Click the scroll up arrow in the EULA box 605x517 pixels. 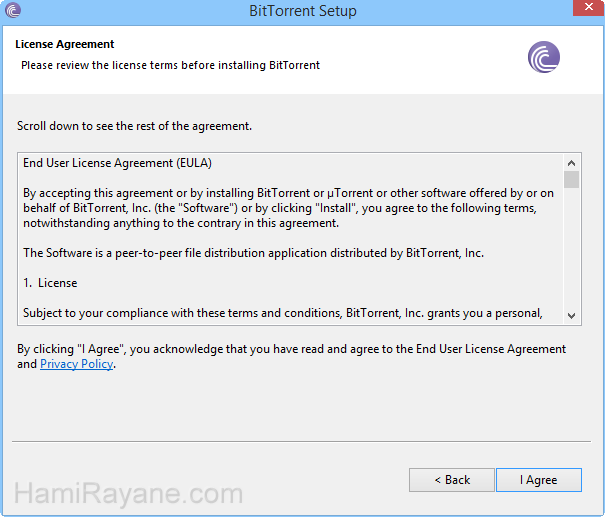[x=571, y=163]
